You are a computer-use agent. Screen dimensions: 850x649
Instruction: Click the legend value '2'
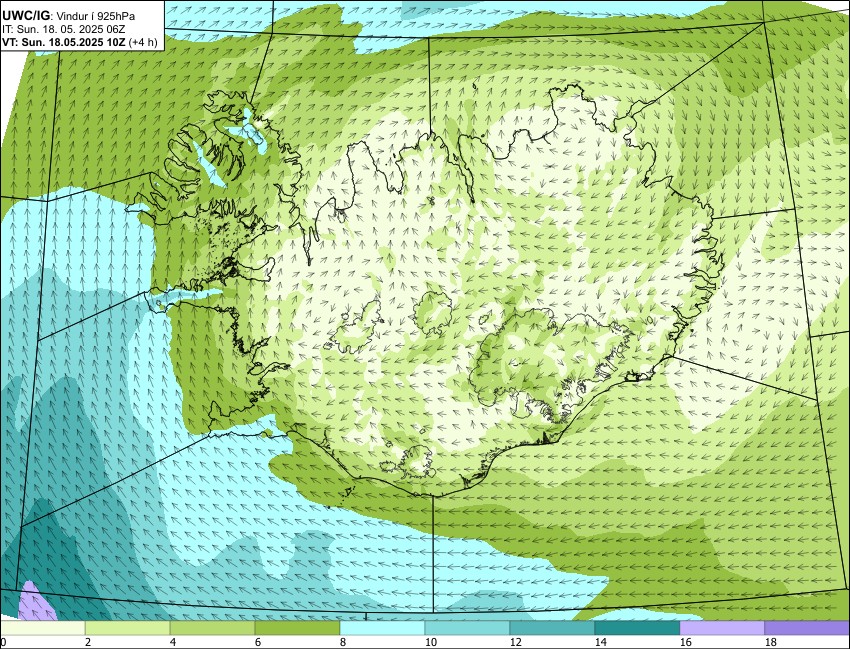click(87, 642)
